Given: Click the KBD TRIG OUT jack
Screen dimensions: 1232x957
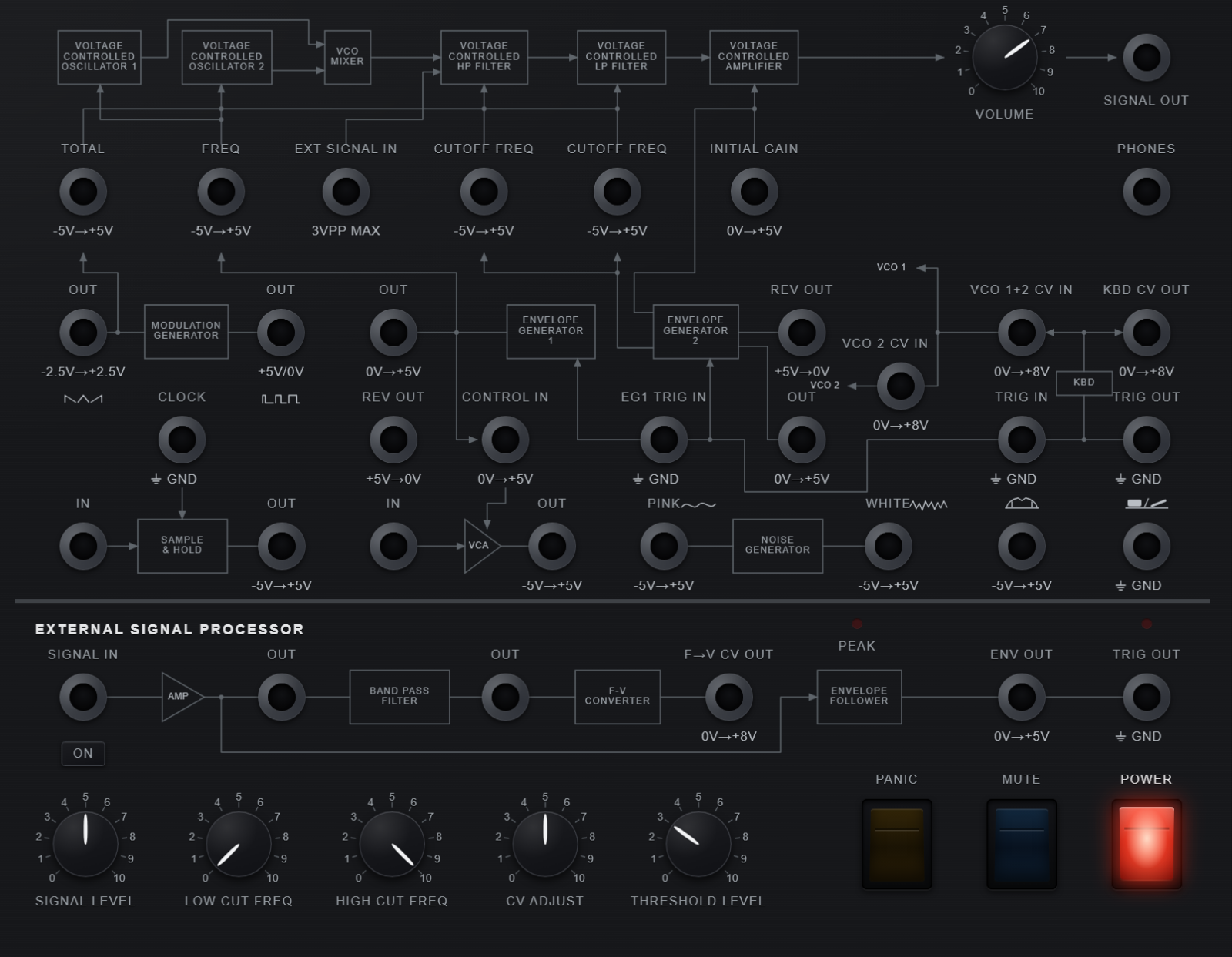Looking at the screenshot, I should (1146, 440).
